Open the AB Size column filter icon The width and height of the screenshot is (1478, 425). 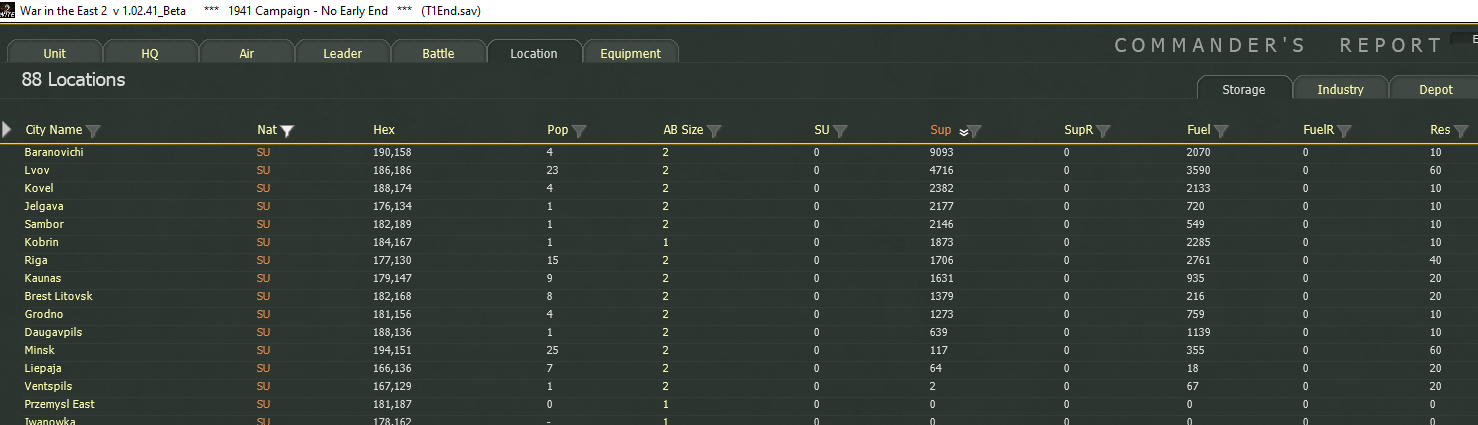coord(714,131)
